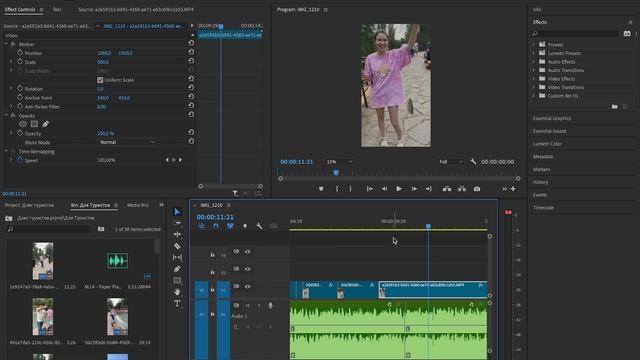Open the Lumetri Color panel
This screenshot has width=640, height=360.
coord(547,144)
